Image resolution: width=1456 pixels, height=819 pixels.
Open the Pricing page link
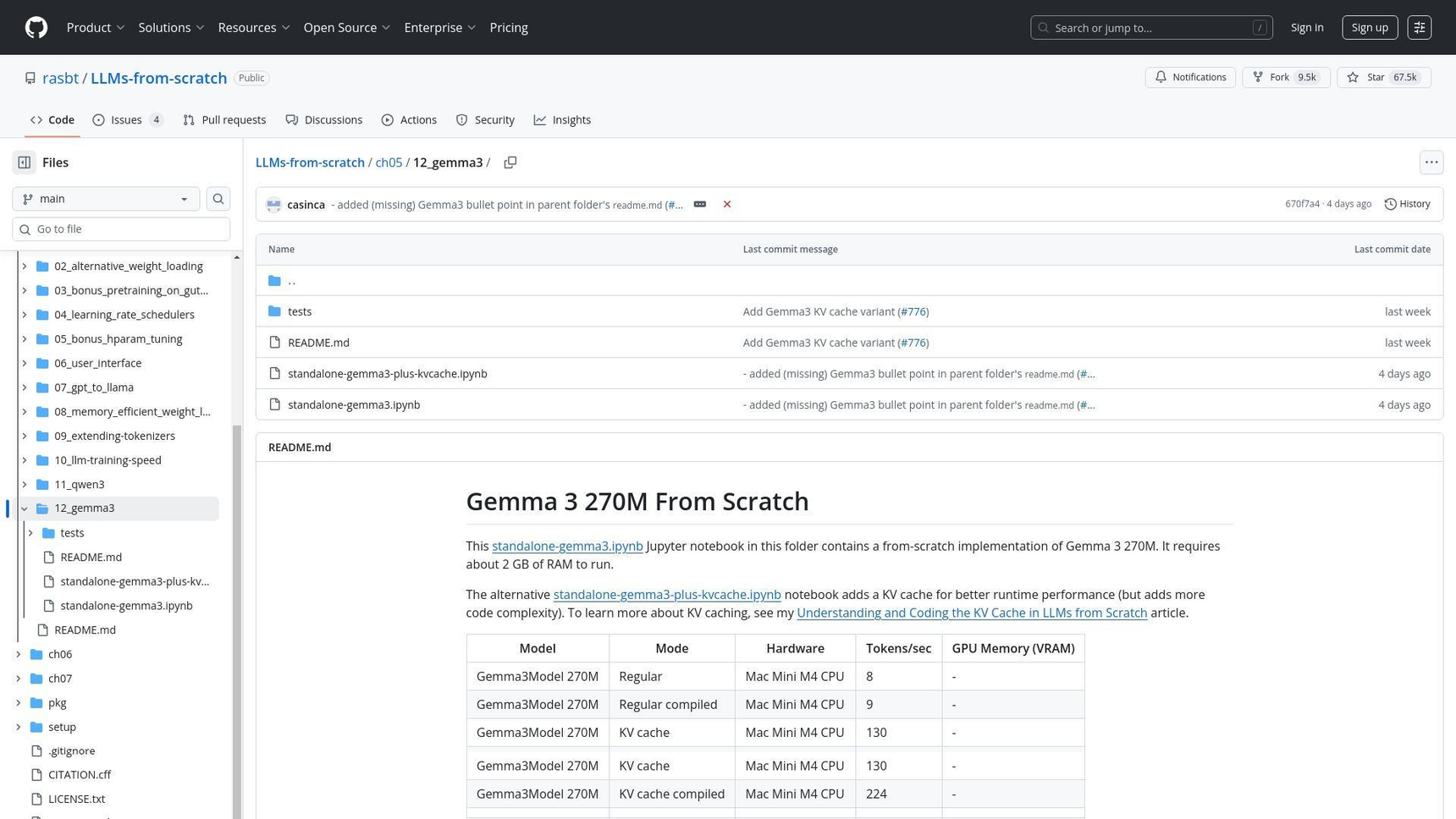tap(509, 27)
